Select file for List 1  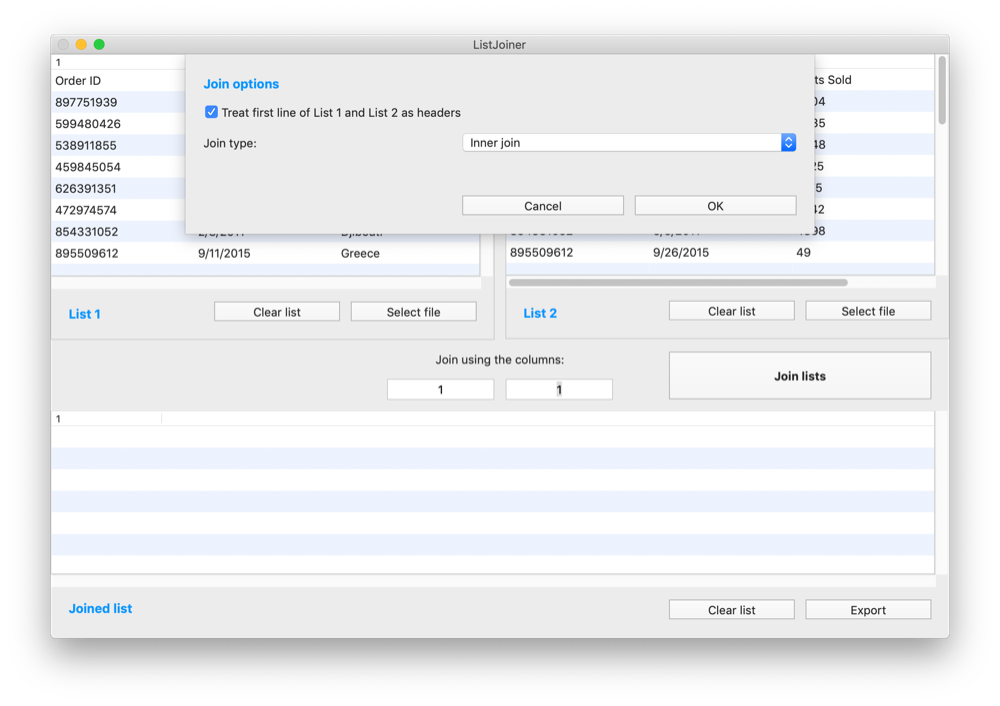(413, 311)
